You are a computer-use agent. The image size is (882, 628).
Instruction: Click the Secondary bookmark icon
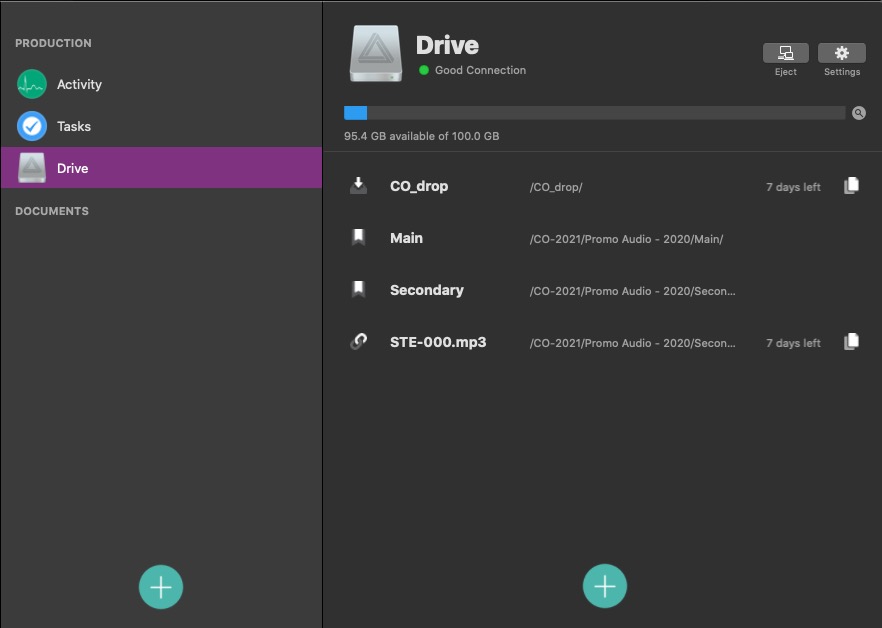click(358, 289)
